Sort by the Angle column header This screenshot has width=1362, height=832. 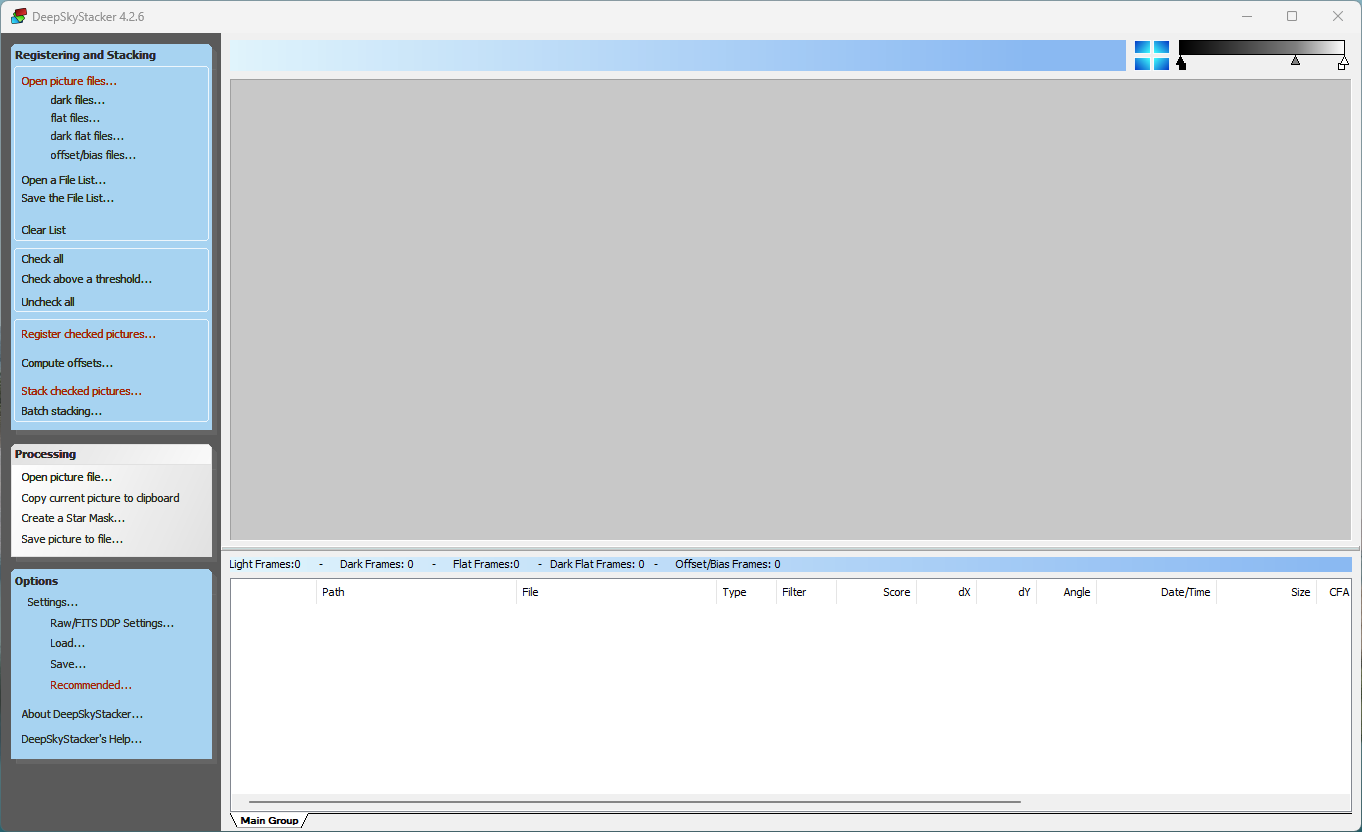click(x=1067, y=592)
